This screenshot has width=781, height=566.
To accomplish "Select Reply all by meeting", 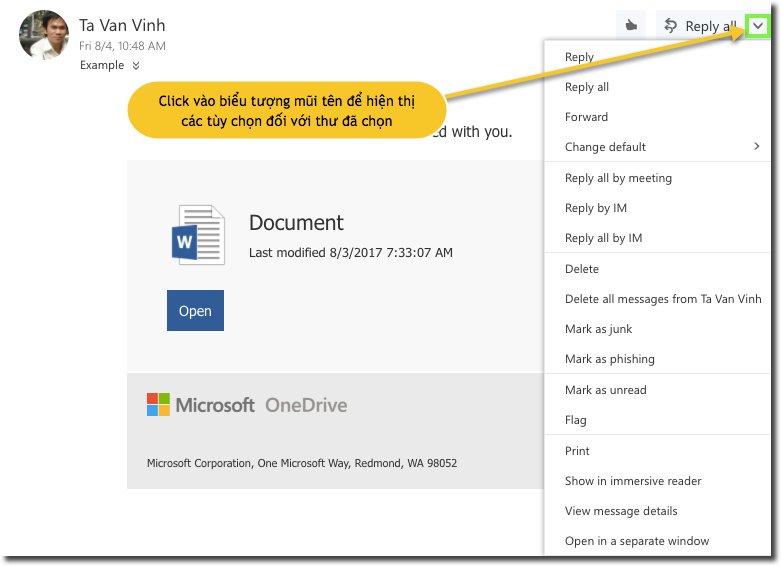I will 618,178.
